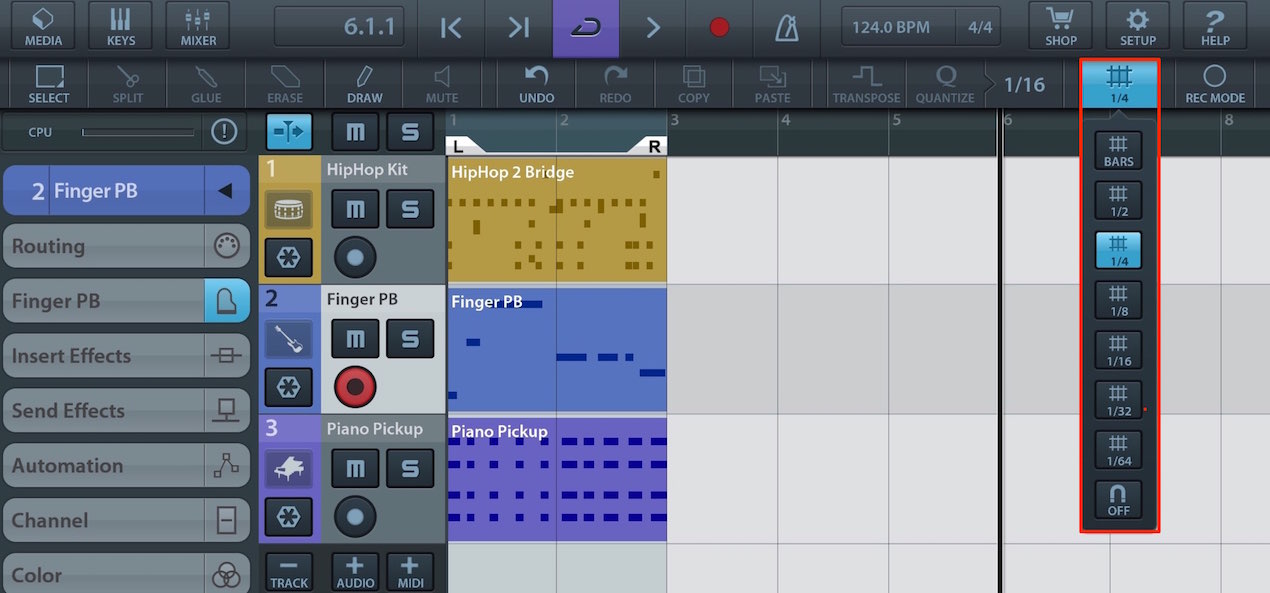Start playback with the play button
Screen dimensions: 1270x593
coord(652,28)
